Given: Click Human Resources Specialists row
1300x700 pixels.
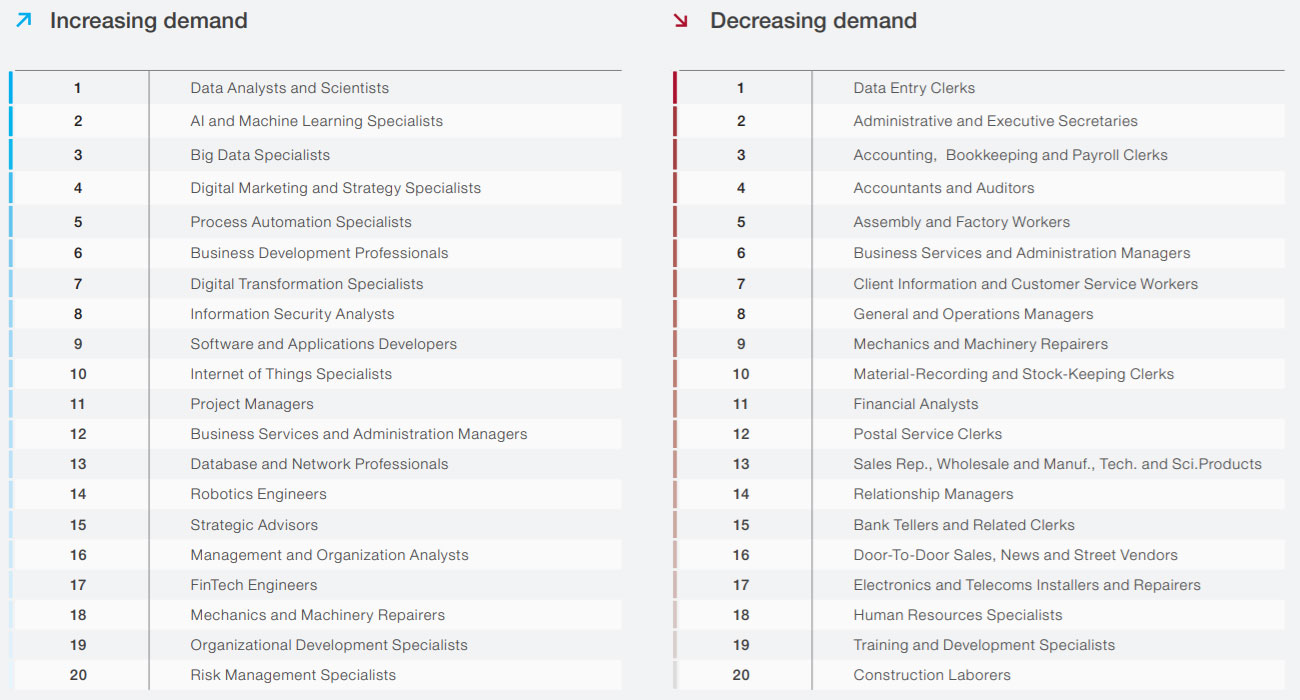Looking at the screenshot, I should (957, 615).
